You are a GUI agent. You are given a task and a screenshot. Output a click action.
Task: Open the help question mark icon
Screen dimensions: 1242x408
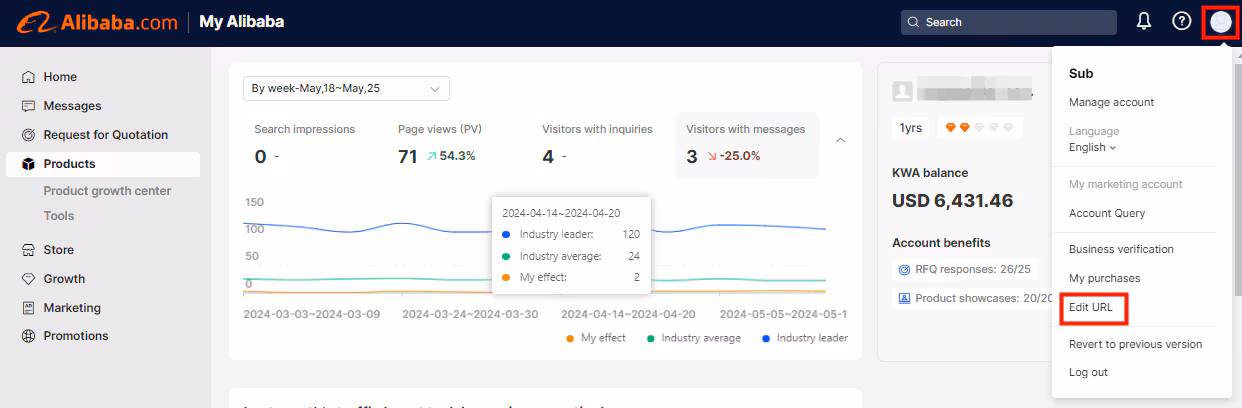[1181, 22]
